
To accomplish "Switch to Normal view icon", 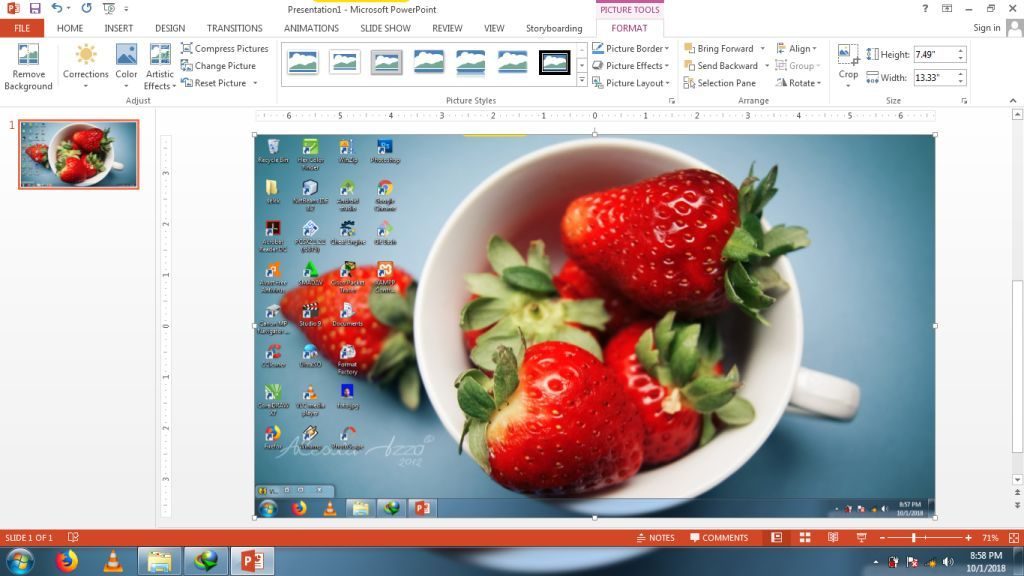I will pos(776,537).
